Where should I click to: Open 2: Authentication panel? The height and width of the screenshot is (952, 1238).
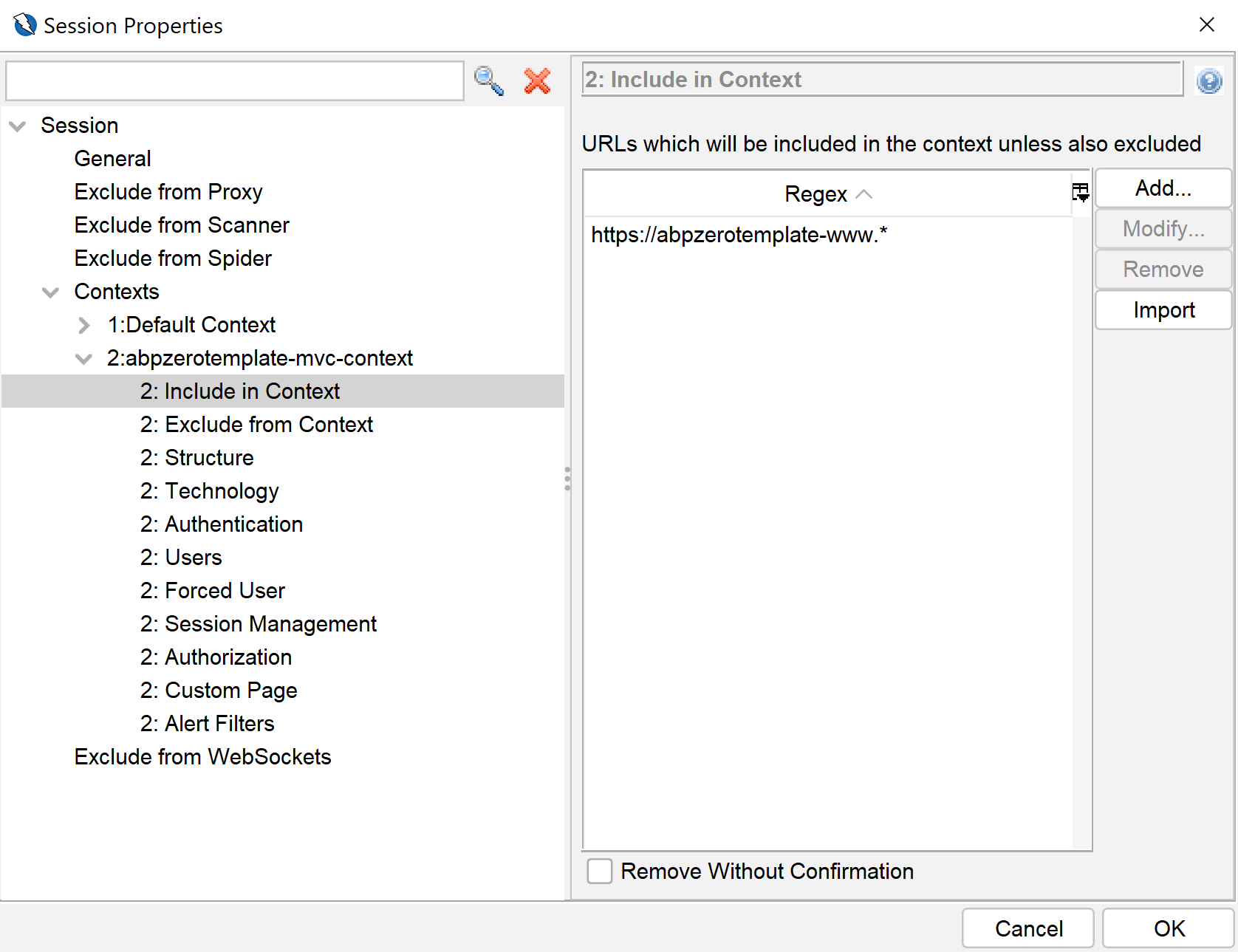(x=222, y=524)
